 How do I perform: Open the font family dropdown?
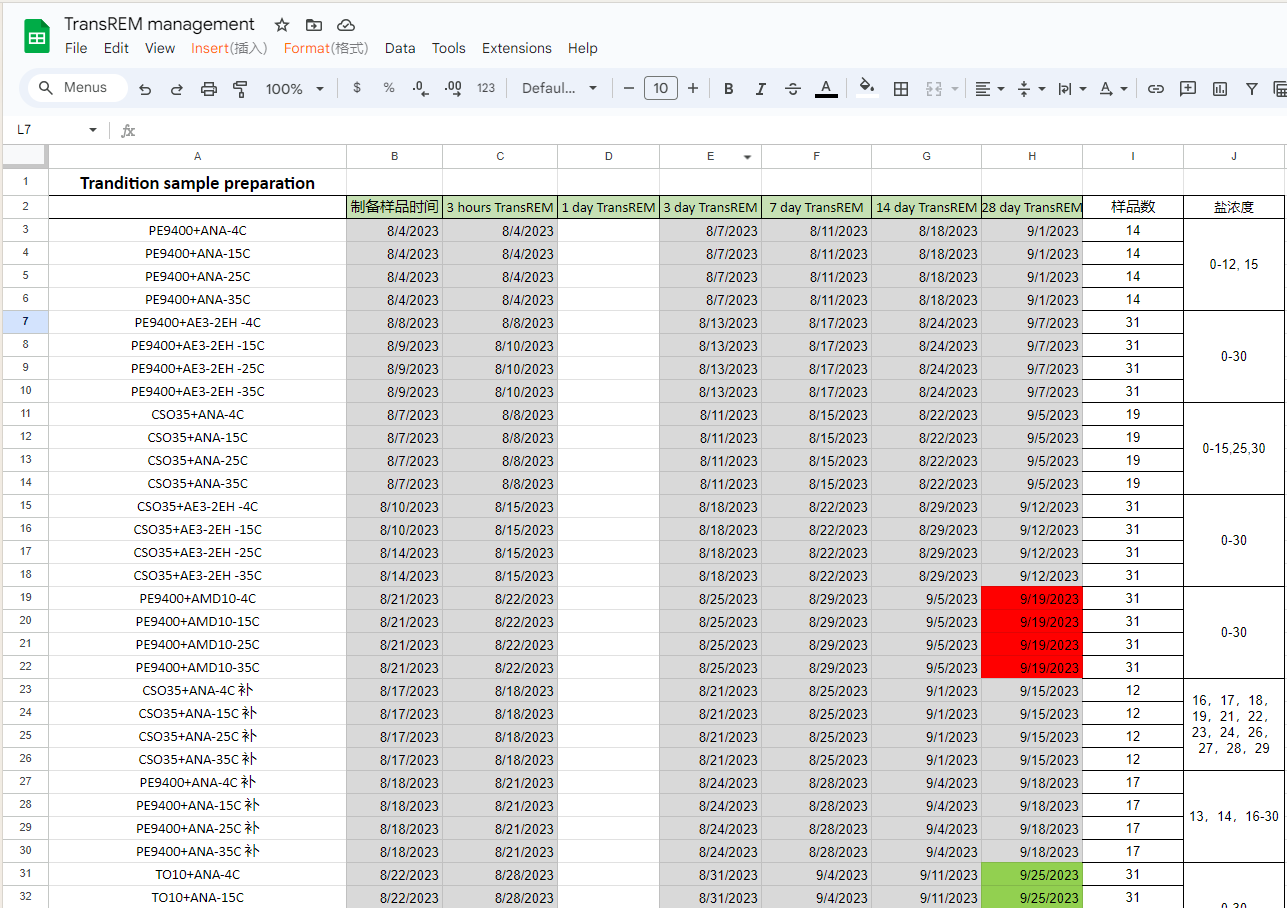tap(559, 89)
